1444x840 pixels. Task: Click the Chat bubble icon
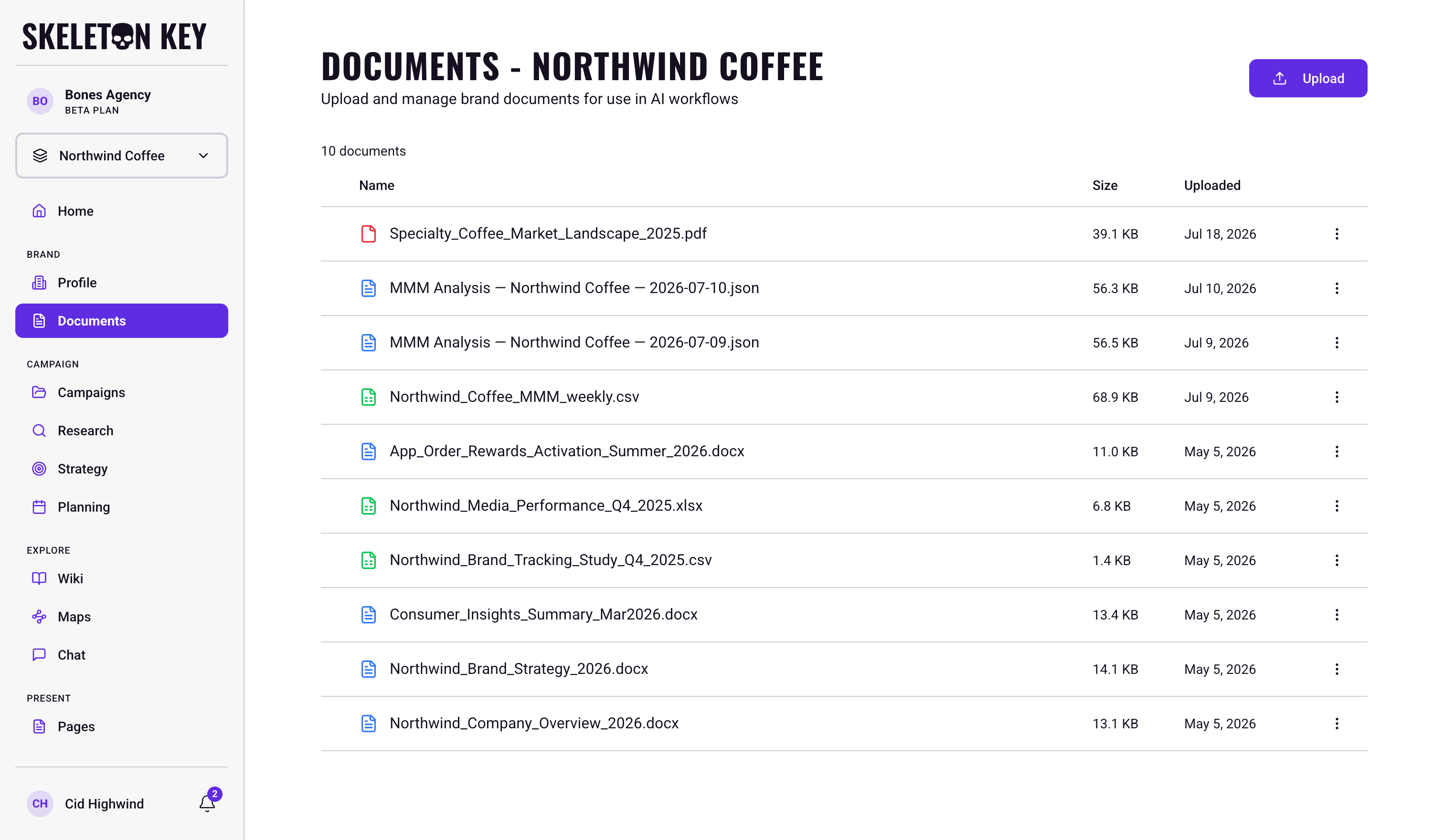click(x=39, y=654)
